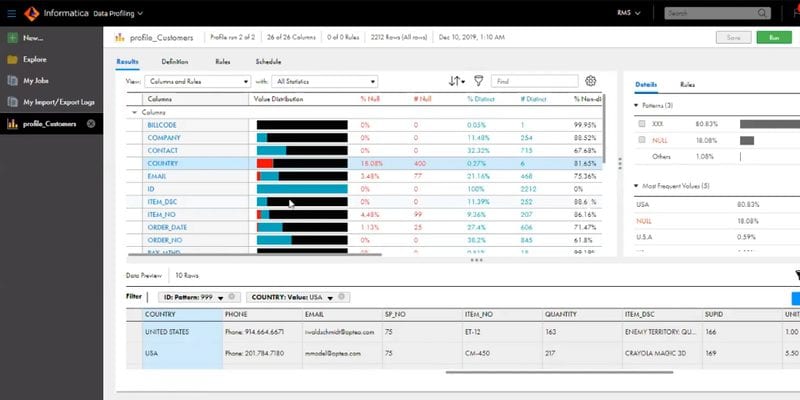The height and width of the screenshot is (400, 800).
Task: Open the Columns and Rules view dropdown
Action: tap(197, 81)
